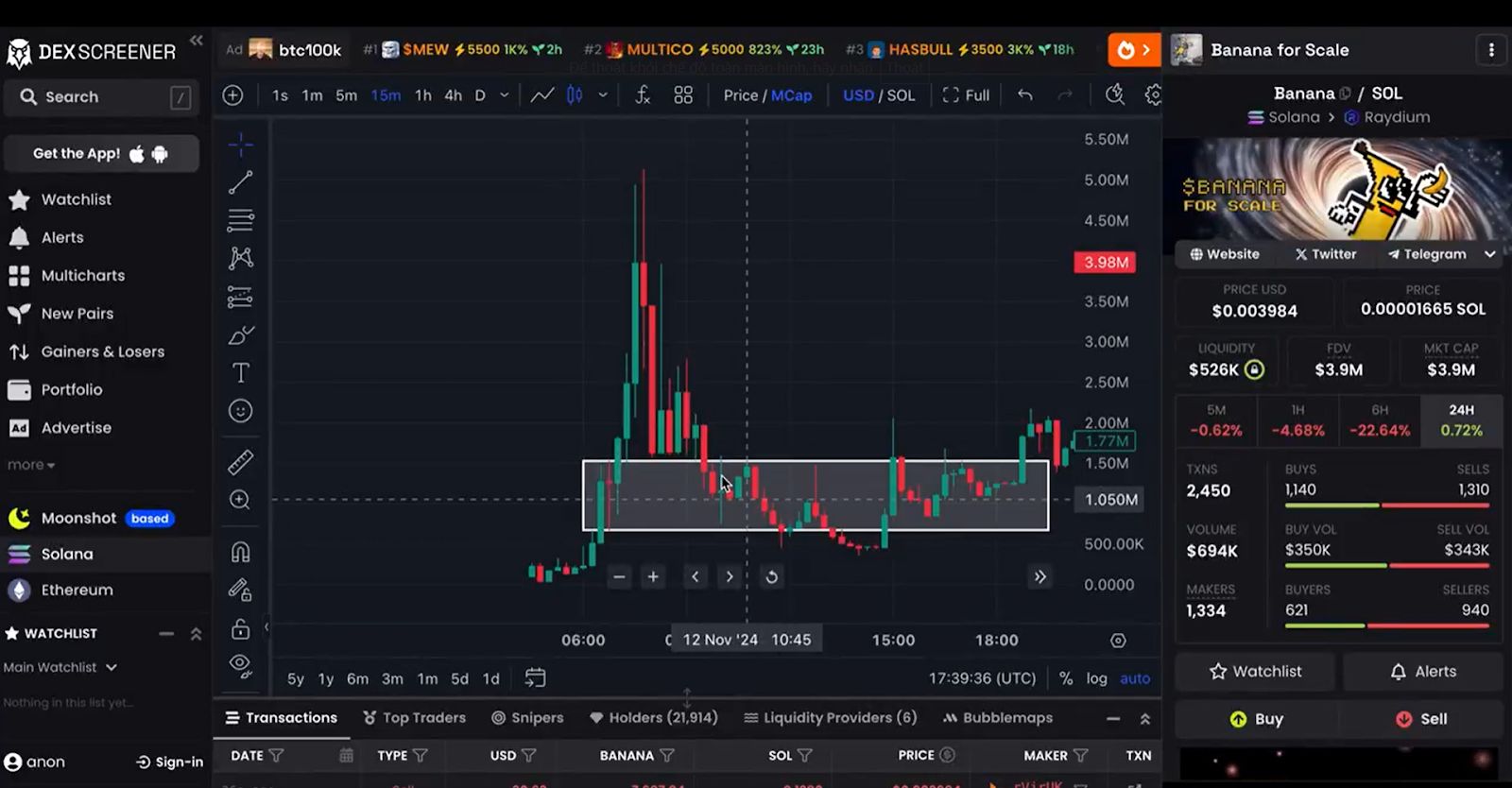Click Sign-in link
This screenshot has width=1512, height=788.
point(170,762)
